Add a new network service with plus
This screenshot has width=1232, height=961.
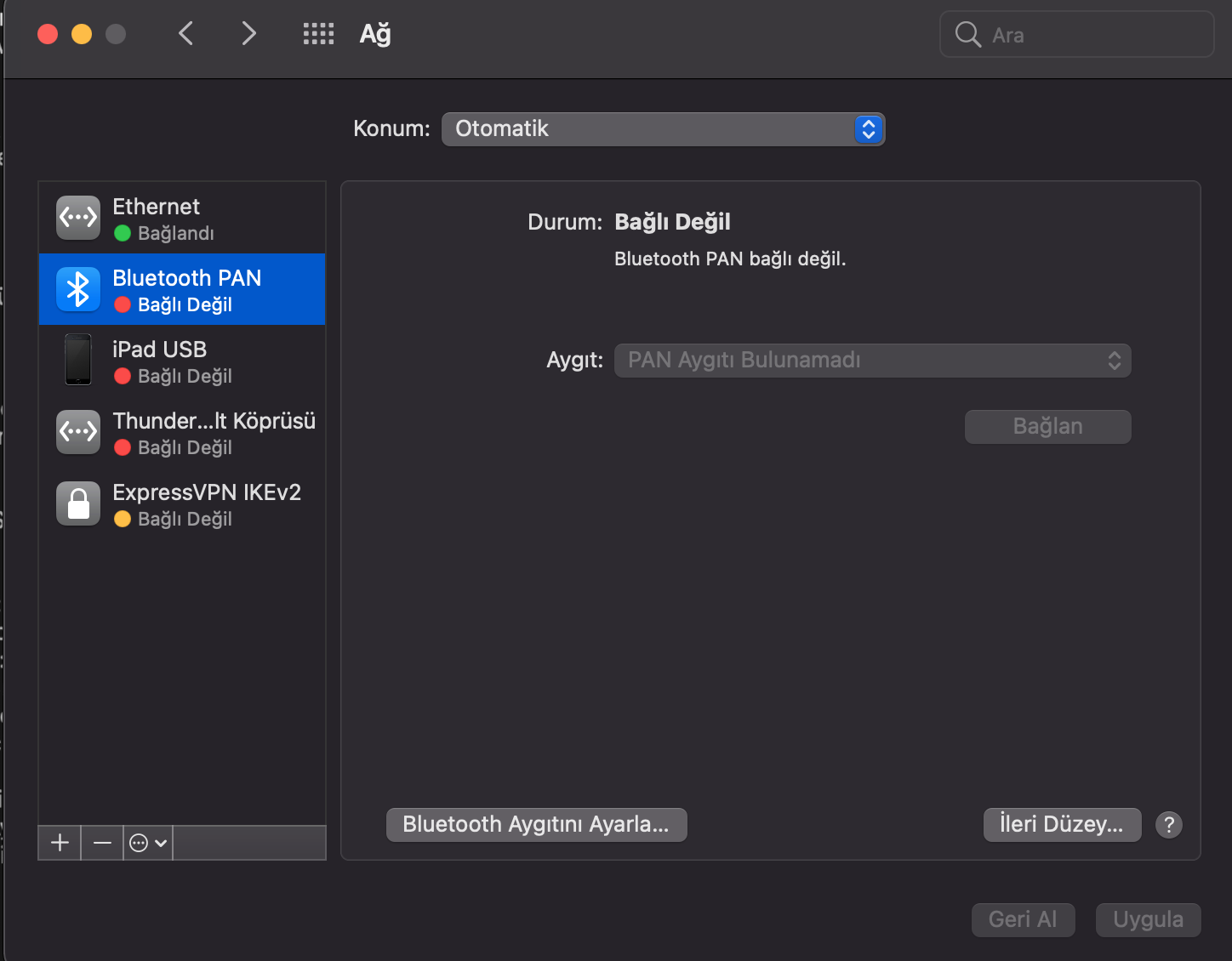click(x=60, y=843)
